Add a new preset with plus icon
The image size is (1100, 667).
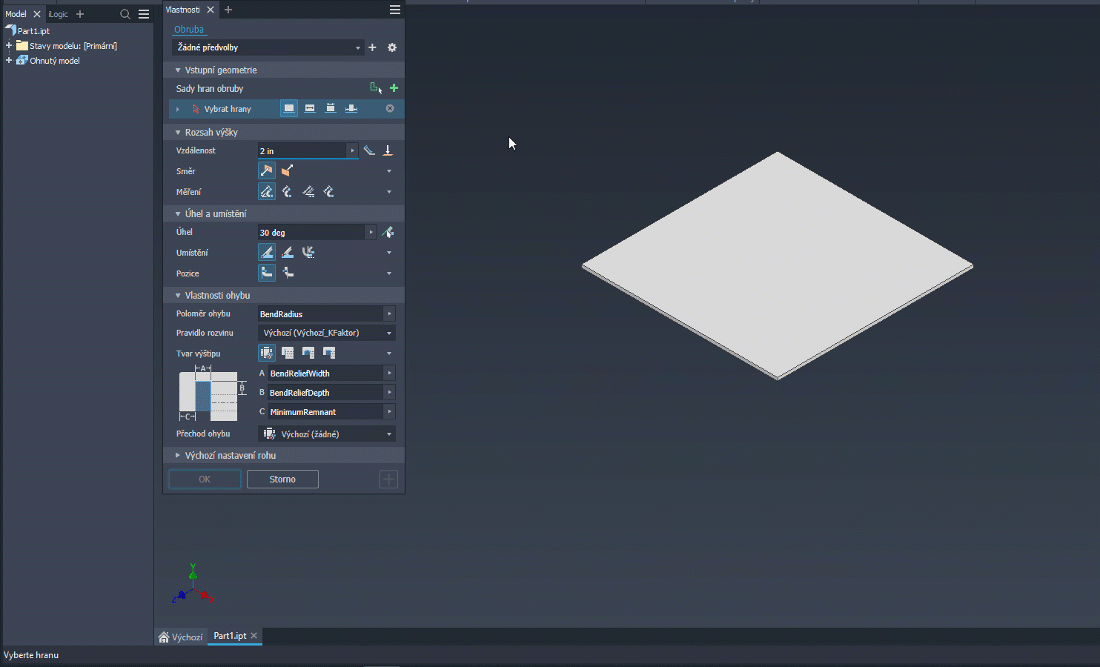point(373,48)
